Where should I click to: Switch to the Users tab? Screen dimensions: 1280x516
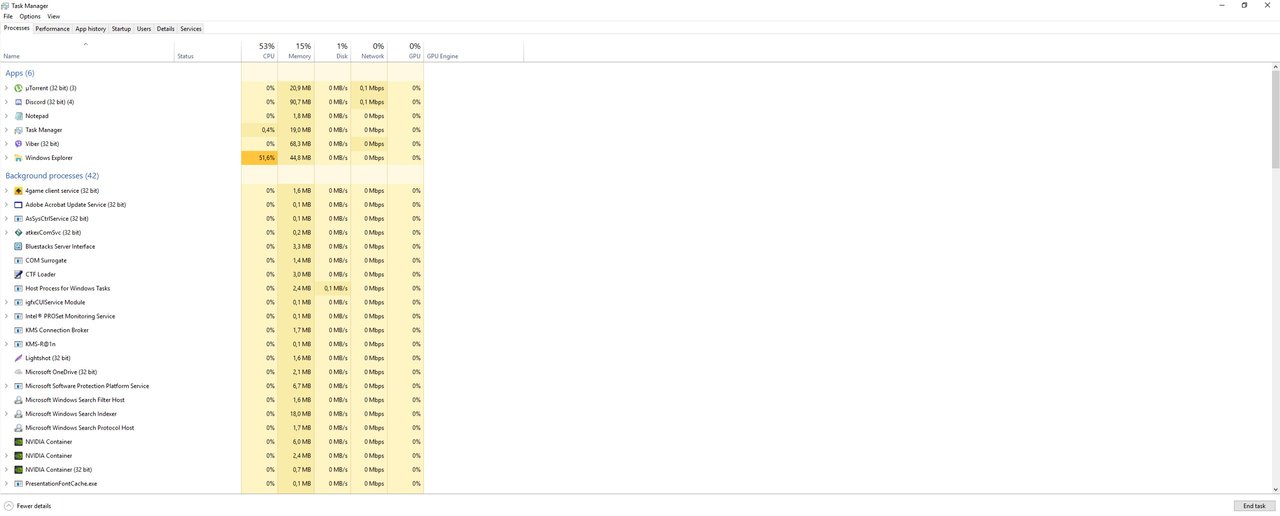pyautogui.click(x=144, y=29)
